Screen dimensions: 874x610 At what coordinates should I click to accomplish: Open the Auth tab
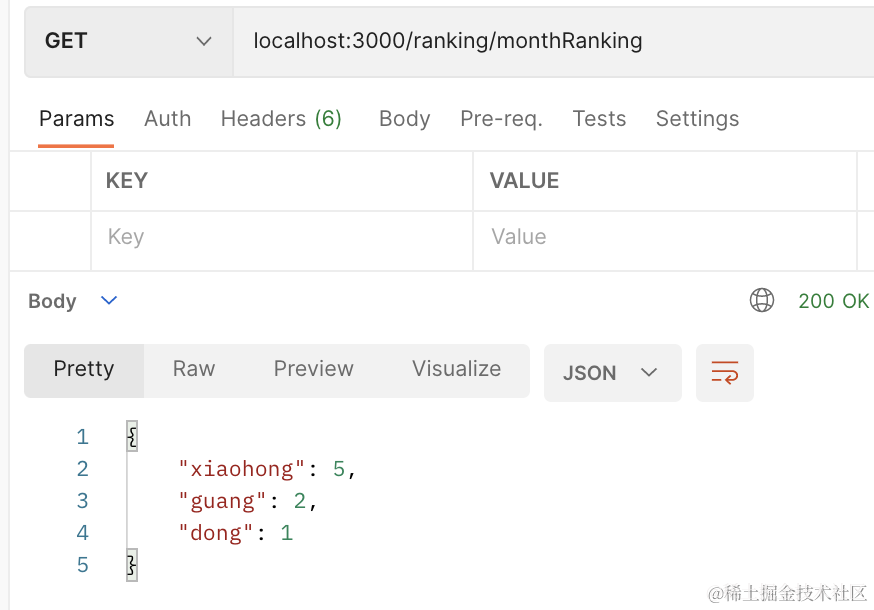pyautogui.click(x=167, y=119)
